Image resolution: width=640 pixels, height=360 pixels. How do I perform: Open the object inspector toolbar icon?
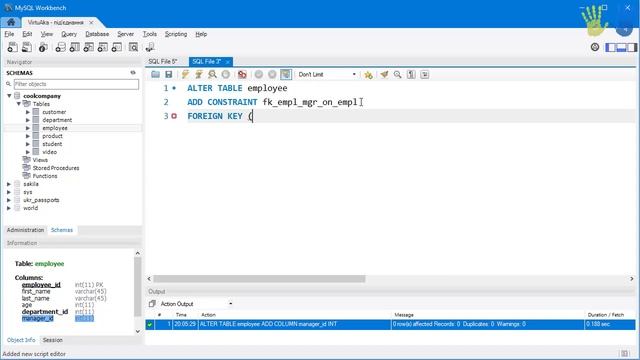point(43,47)
